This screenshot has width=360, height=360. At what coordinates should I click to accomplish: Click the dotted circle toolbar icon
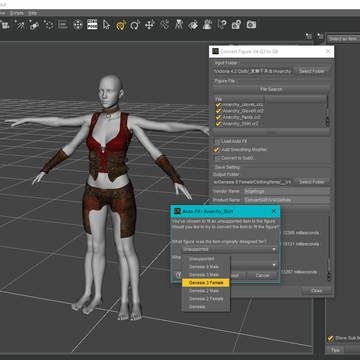pos(49,25)
